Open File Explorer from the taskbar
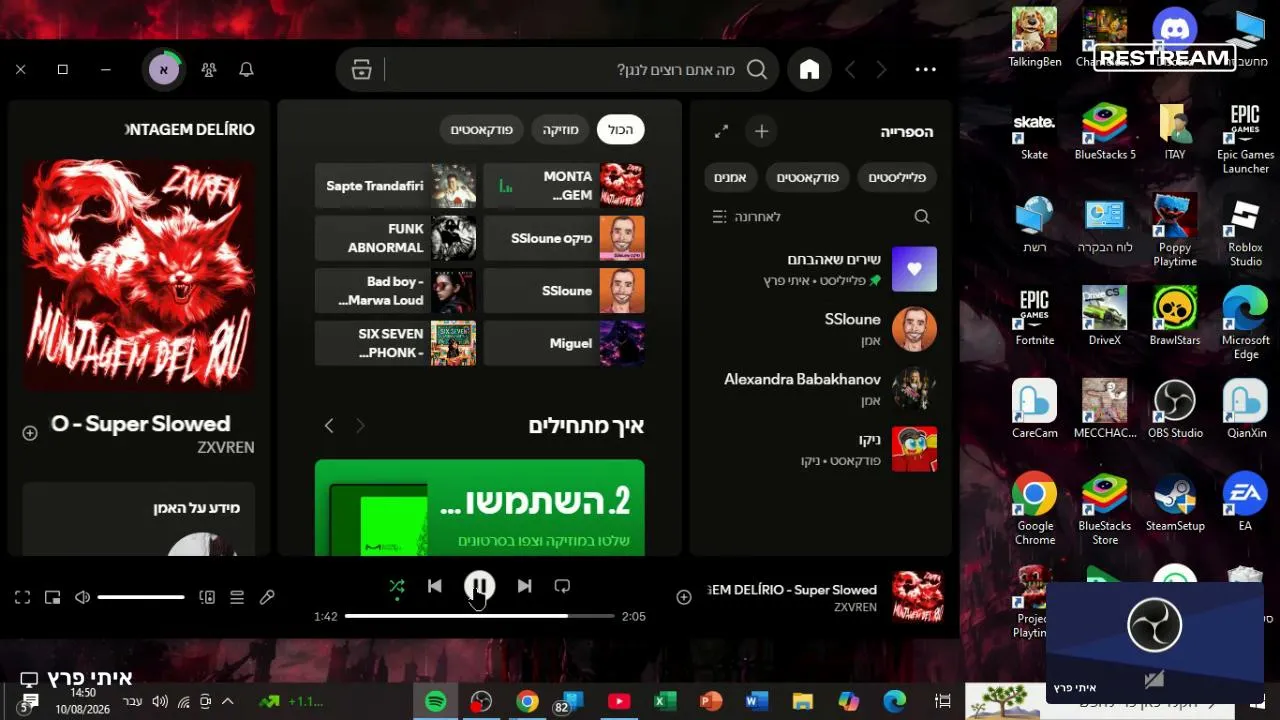 [802, 702]
